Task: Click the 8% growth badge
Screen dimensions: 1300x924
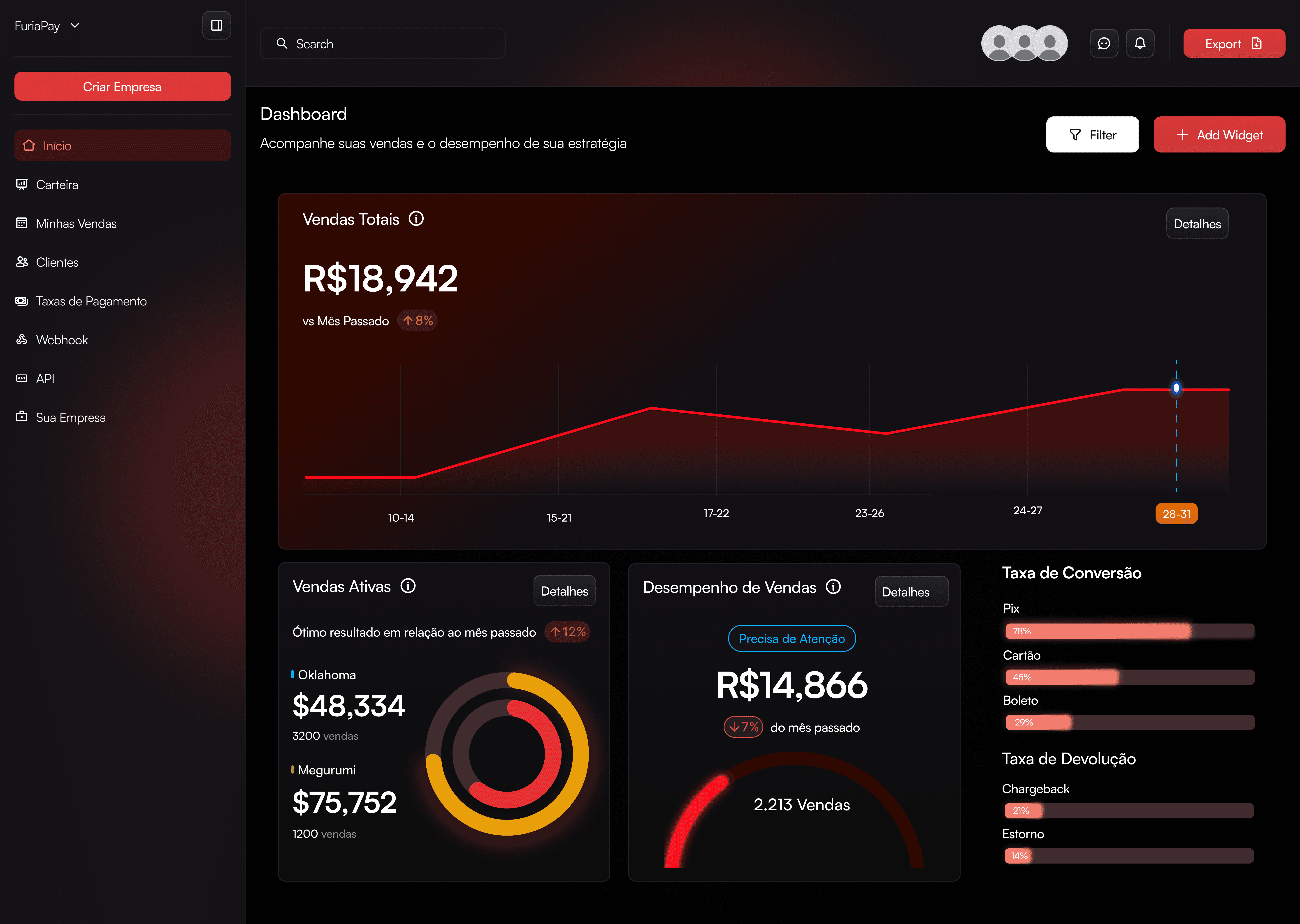Action: click(417, 320)
